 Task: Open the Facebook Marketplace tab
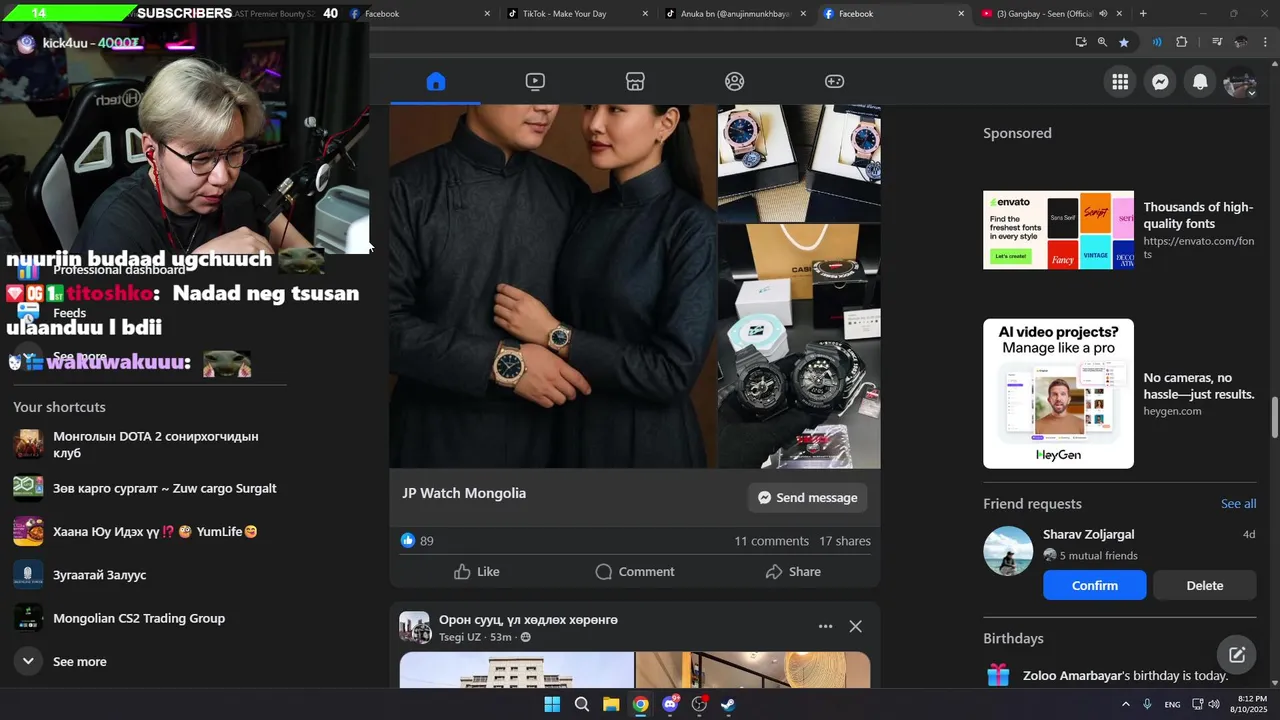(x=635, y=82)
